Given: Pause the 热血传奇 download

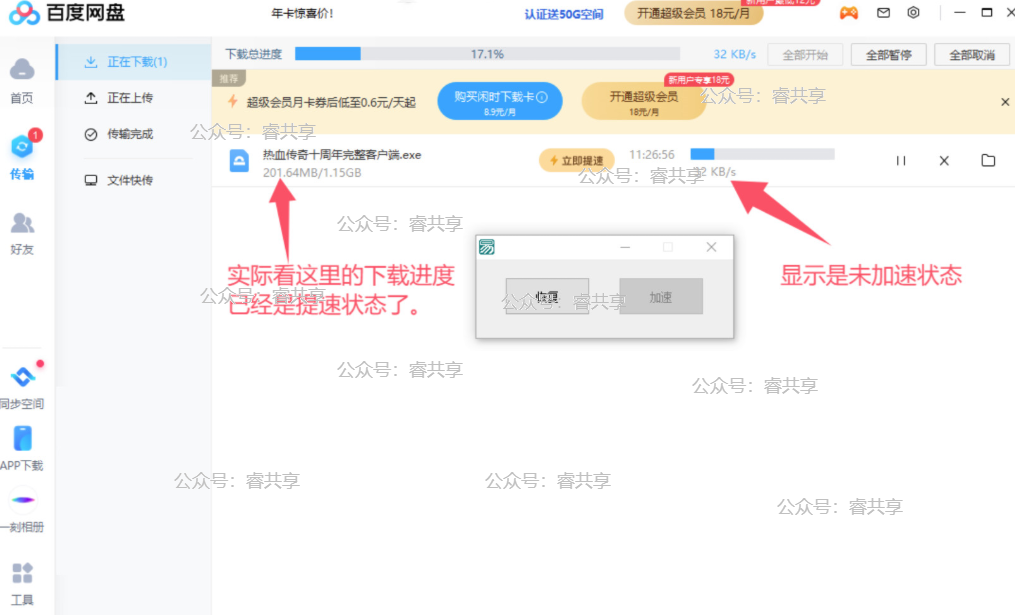Looking at the screenshot, I should click(x=900, y=161).
